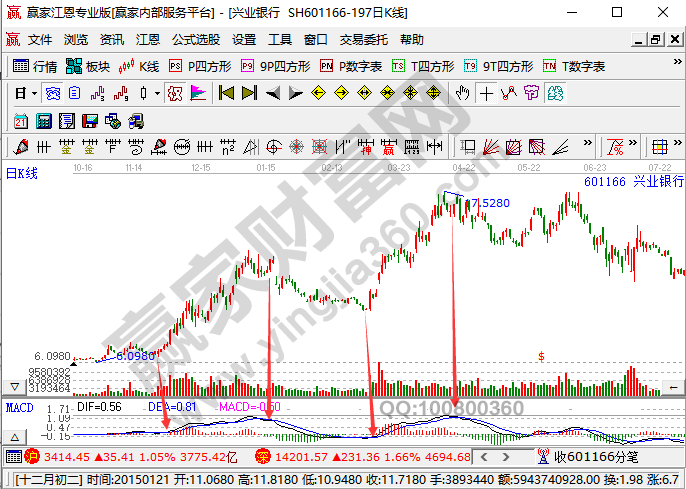Jump to first bar with green arrow
The width and height of the screenshot is (686, 489).
coord(226,93)
